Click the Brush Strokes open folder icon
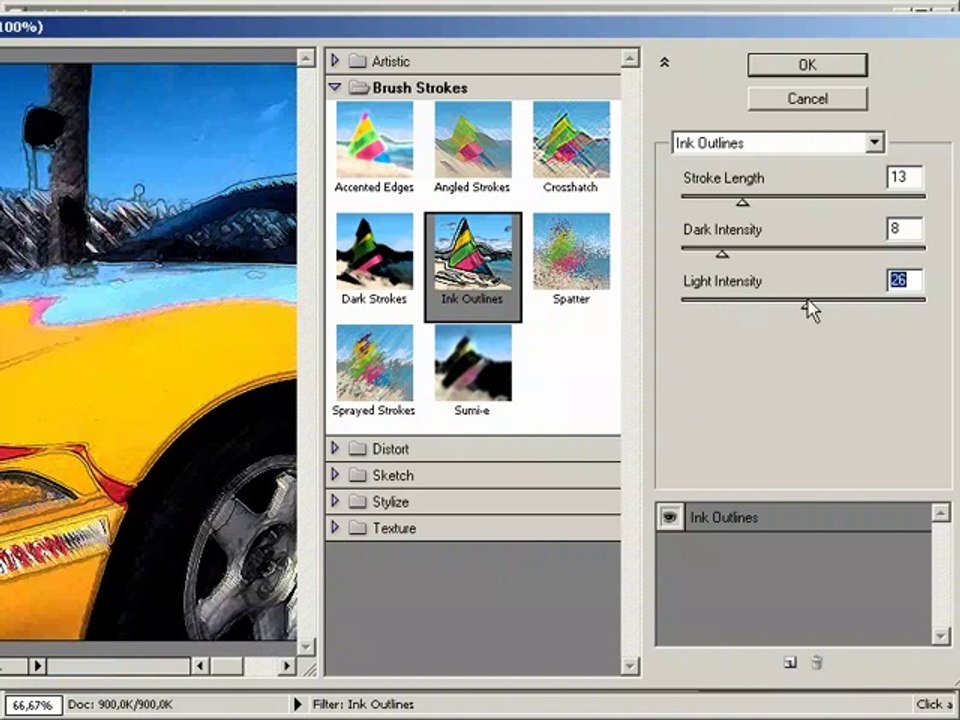The image size is (960, 720). point(359,88)
